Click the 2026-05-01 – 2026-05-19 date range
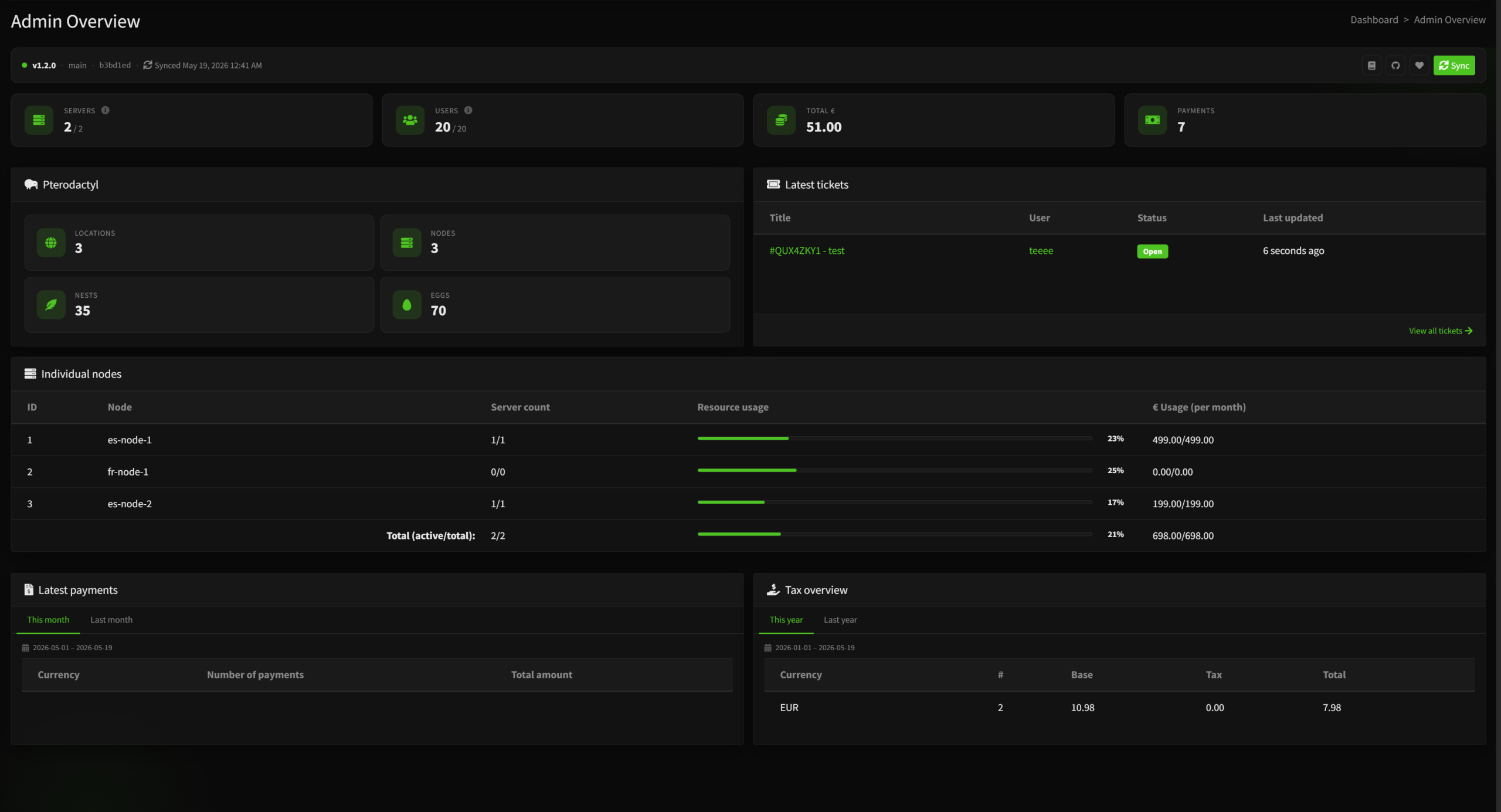 tap(72, 648)
